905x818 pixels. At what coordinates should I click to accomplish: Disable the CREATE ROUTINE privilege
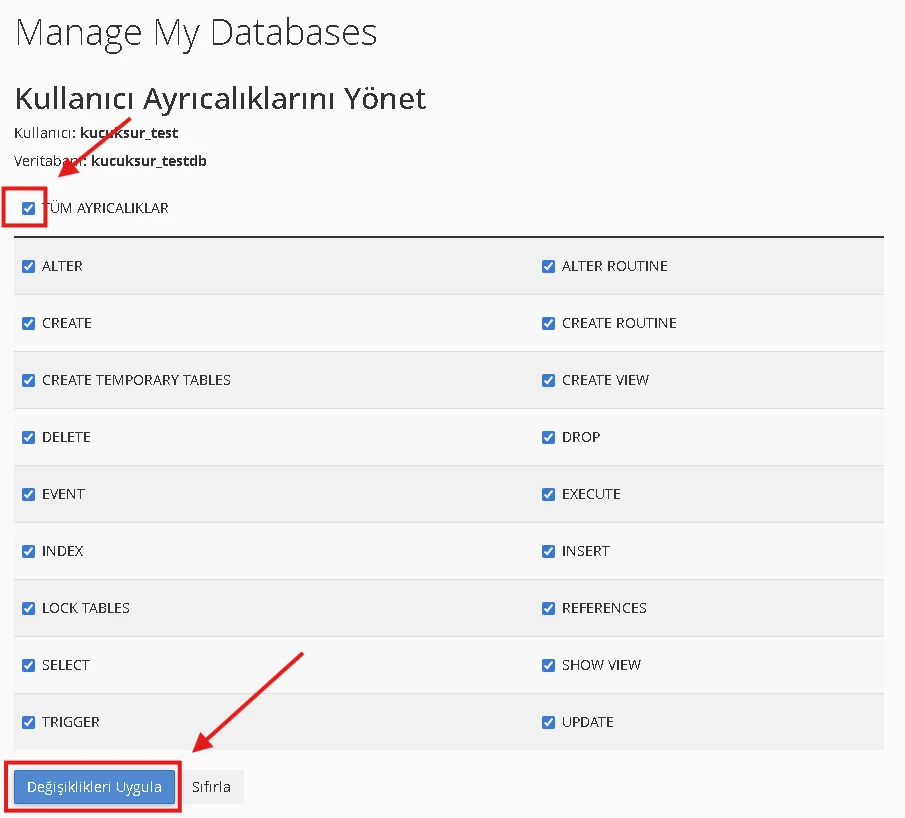pos(548,322)
